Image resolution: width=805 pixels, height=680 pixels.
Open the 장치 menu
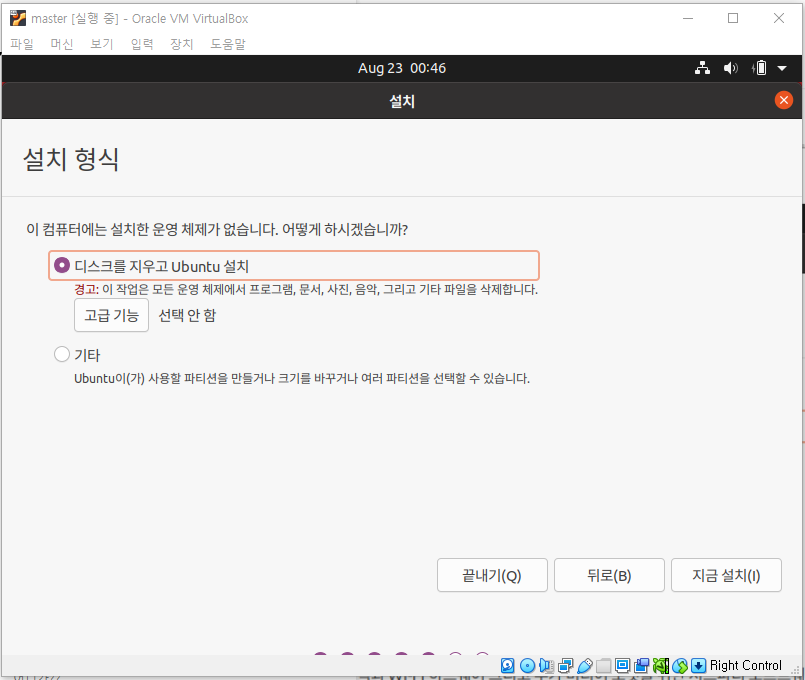coord(182,44)
